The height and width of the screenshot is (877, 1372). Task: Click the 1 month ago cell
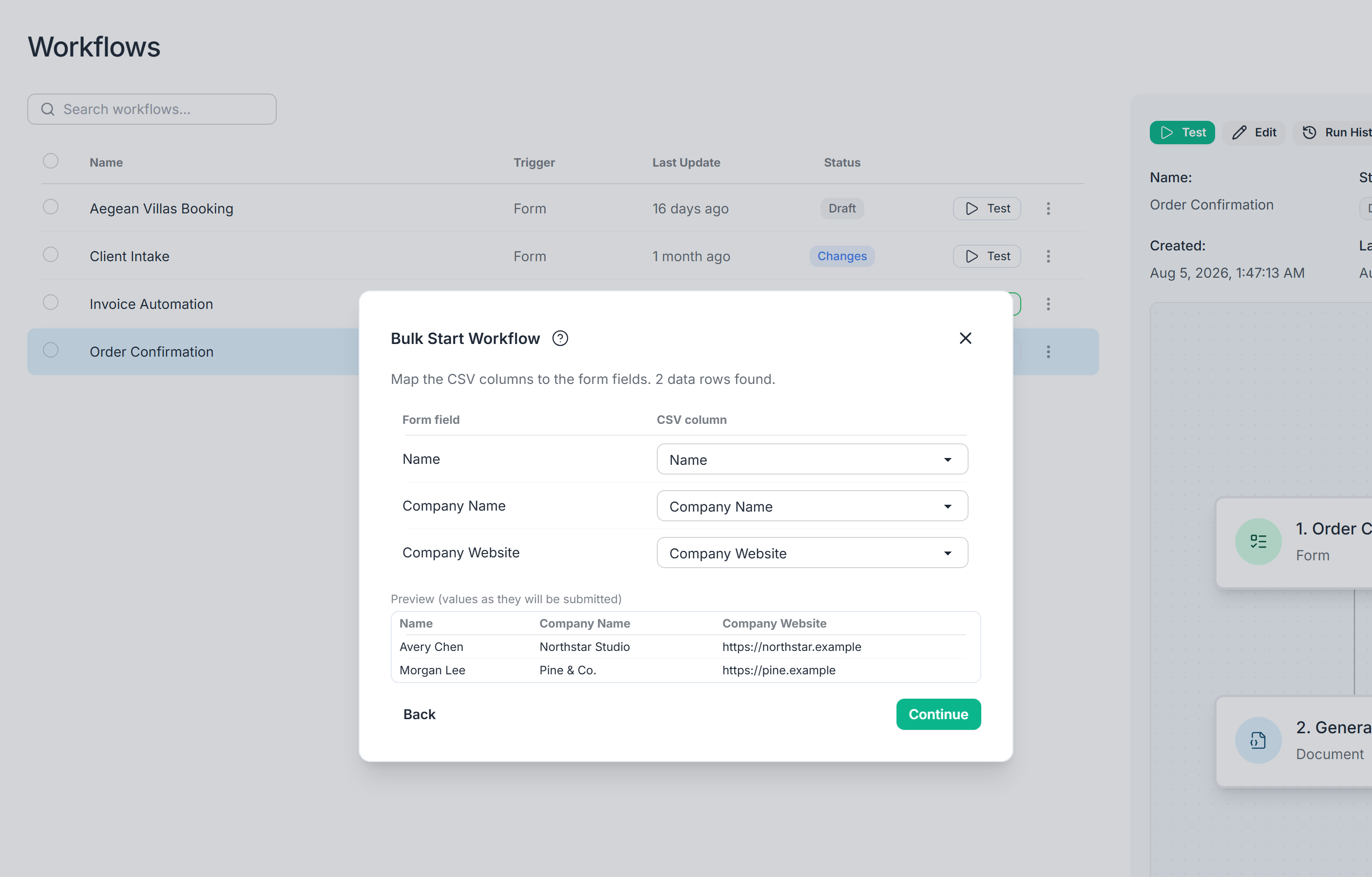pyautogui.click(x=691, y=256)
